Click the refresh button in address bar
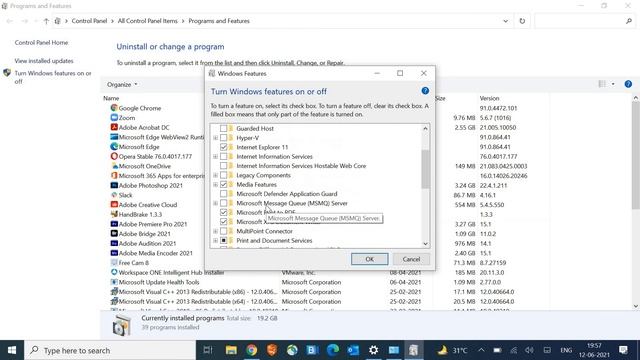The width and height of the screenshot is (640, 360). coord(522,21)
